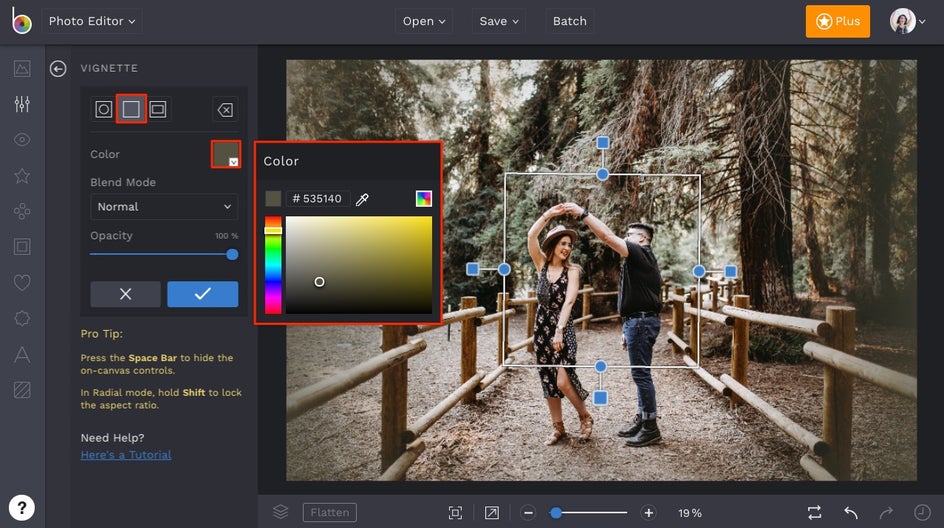Click the fit-to-screen icon
The height and width of the screenshot is (528, 944).
(x=455, y=512)
